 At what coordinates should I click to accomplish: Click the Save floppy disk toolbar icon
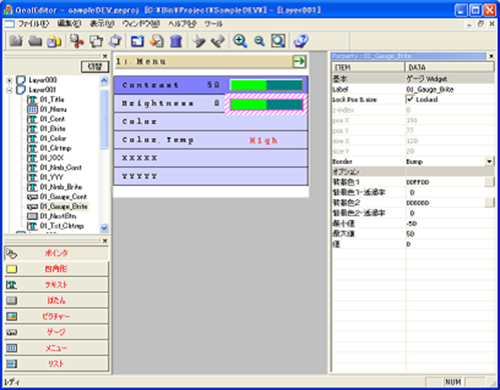pos(54,41)
